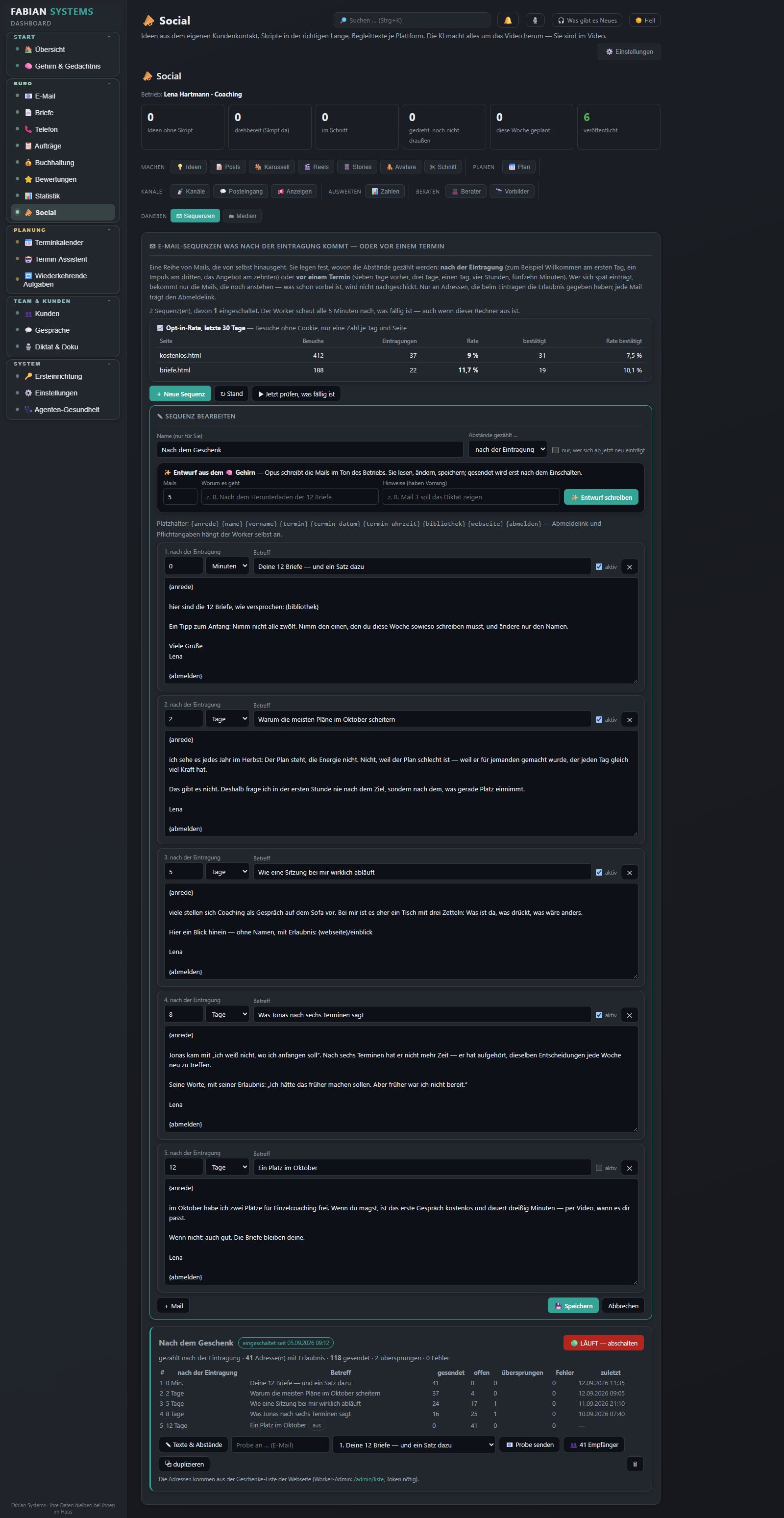Switch to the Ideen tab
Screen dimensions: 784x1518
(189, 167)
